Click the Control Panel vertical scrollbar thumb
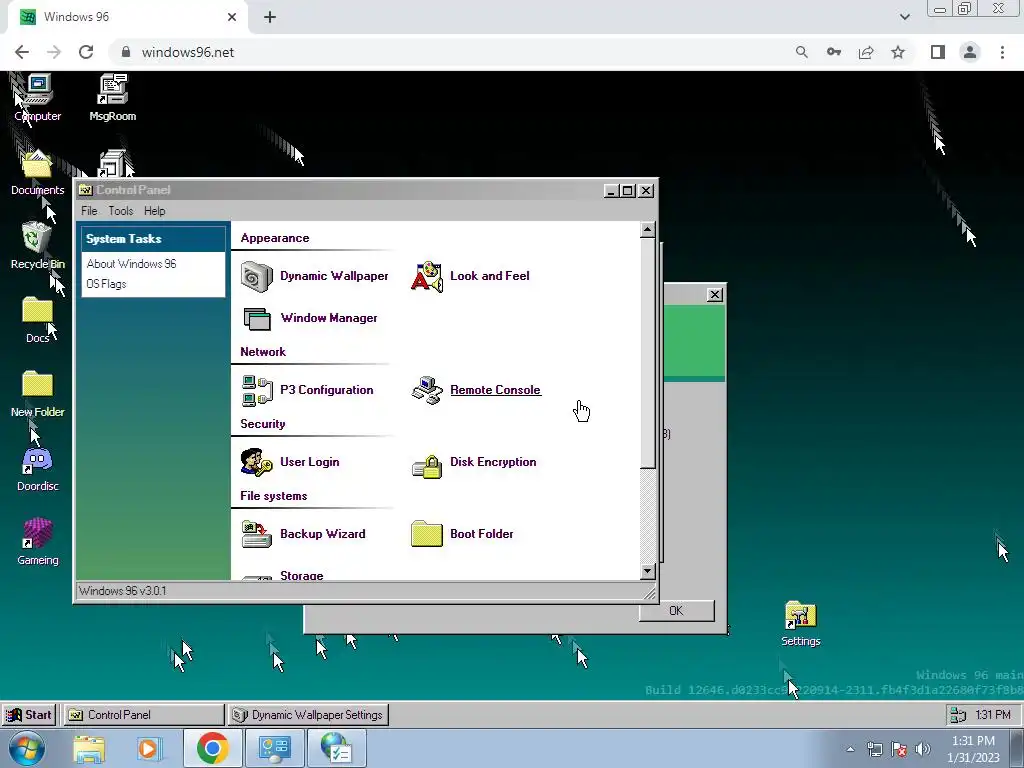The width and height of the screenshot is (1024, 768). (x=647, y=353)
